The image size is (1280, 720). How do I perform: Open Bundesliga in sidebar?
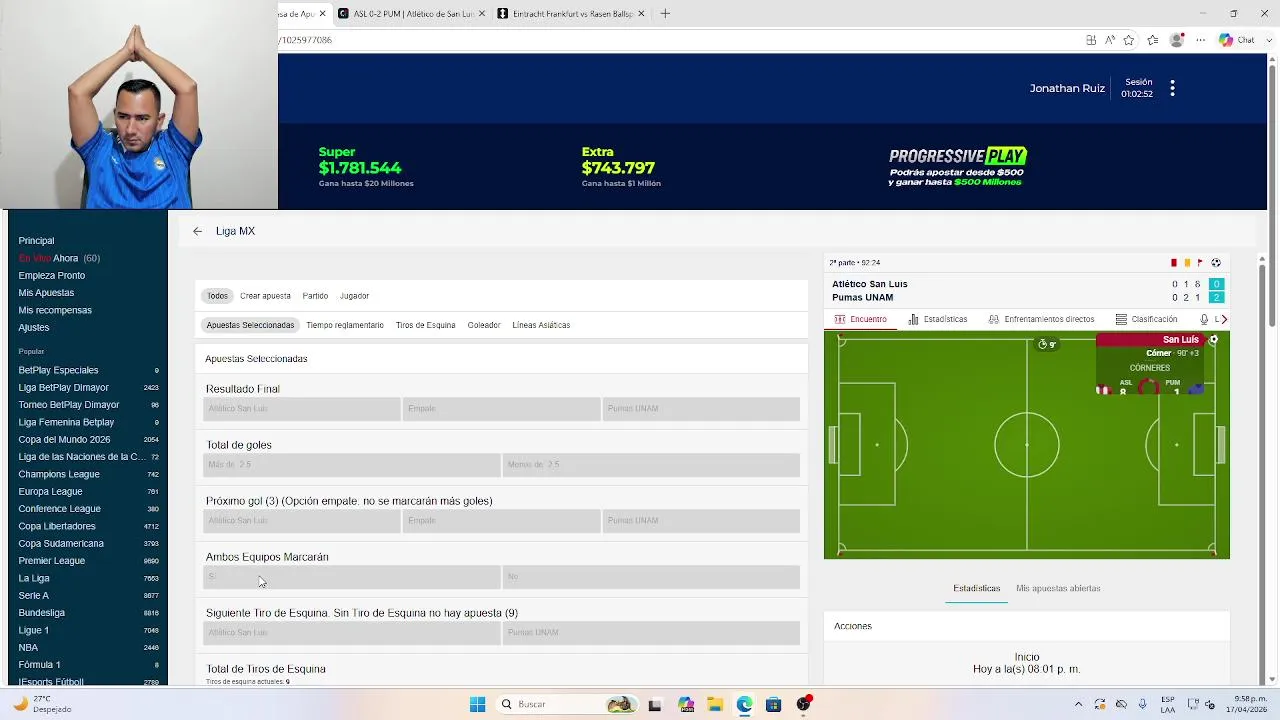pos(41,613)
